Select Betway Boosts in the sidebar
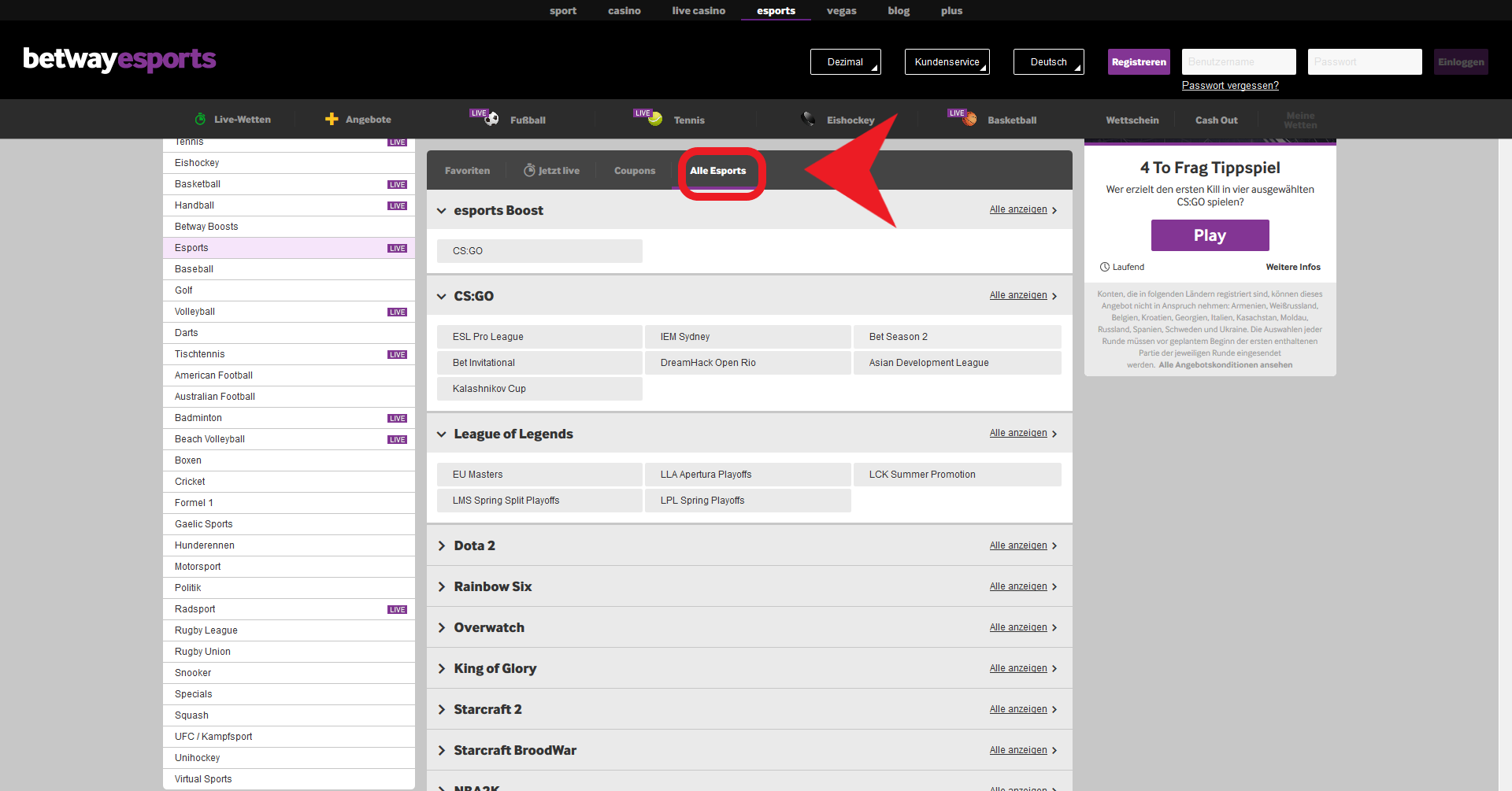The width and height of the screenshot is (1512, 791). point(289,227)
